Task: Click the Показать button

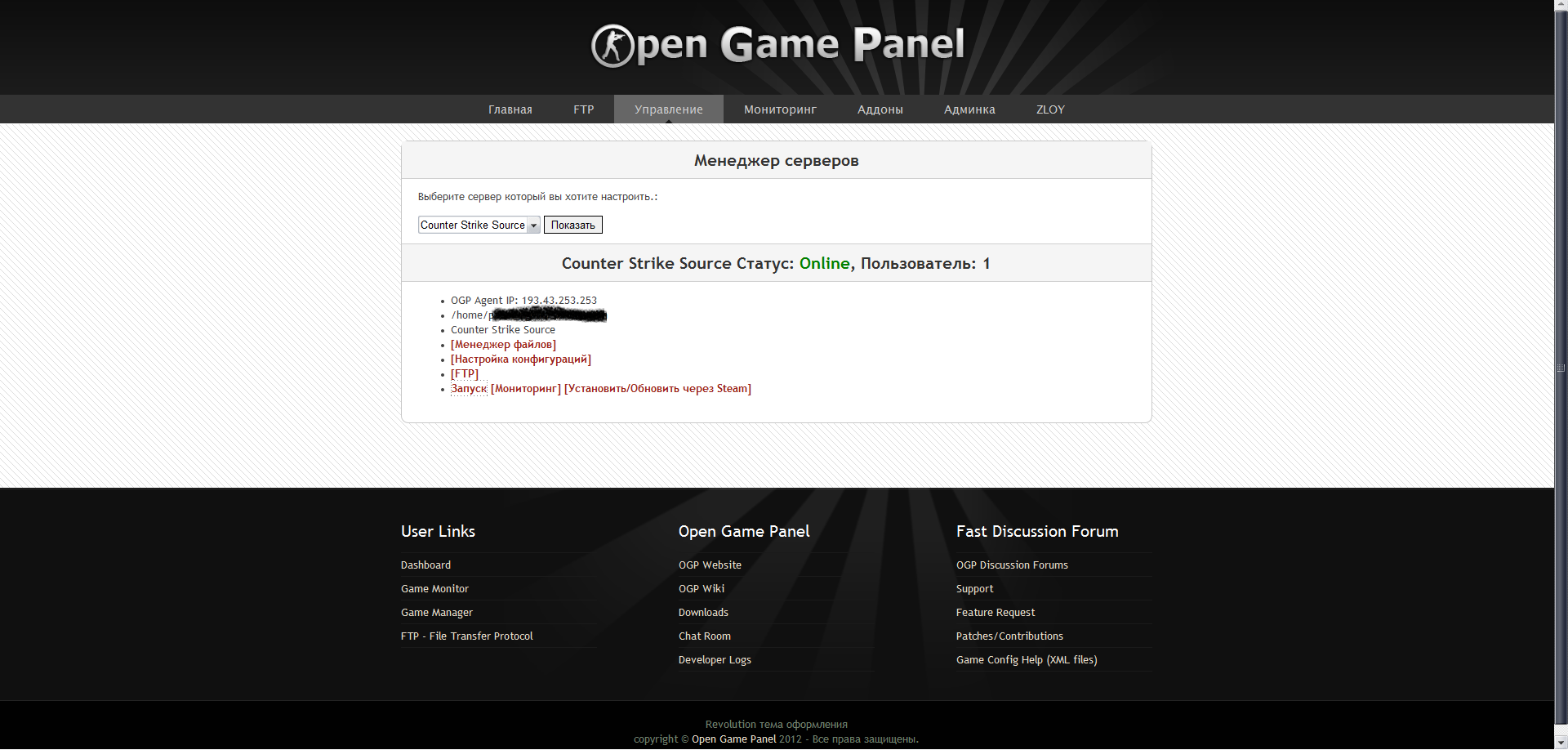Action: coord(573,225)
